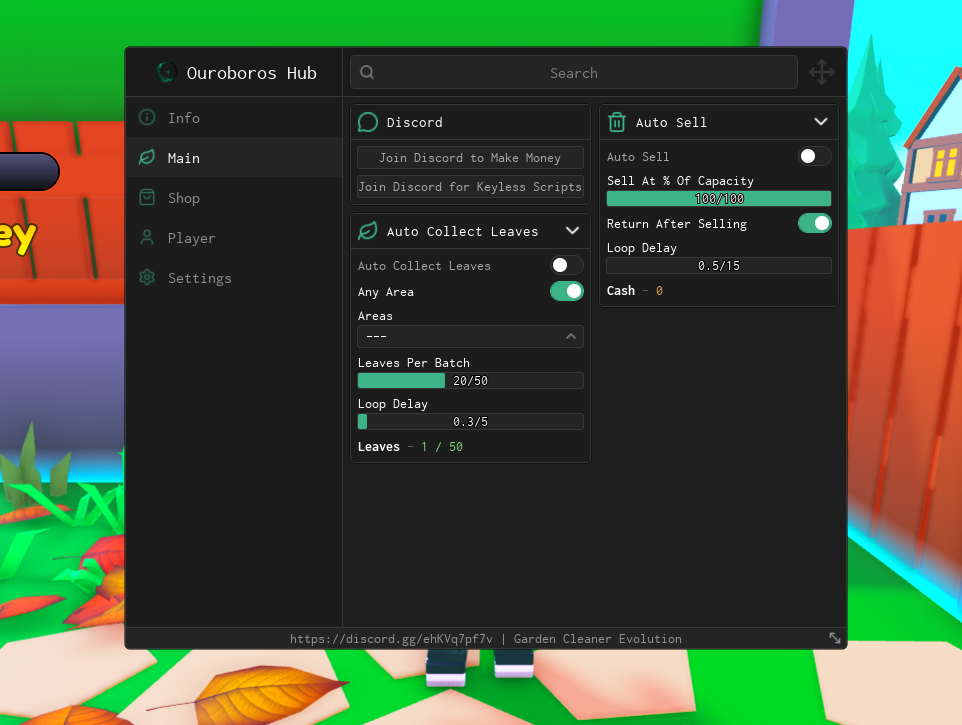
Task: Click the Discord chat bubble icon
Action: tap(367, 122)
